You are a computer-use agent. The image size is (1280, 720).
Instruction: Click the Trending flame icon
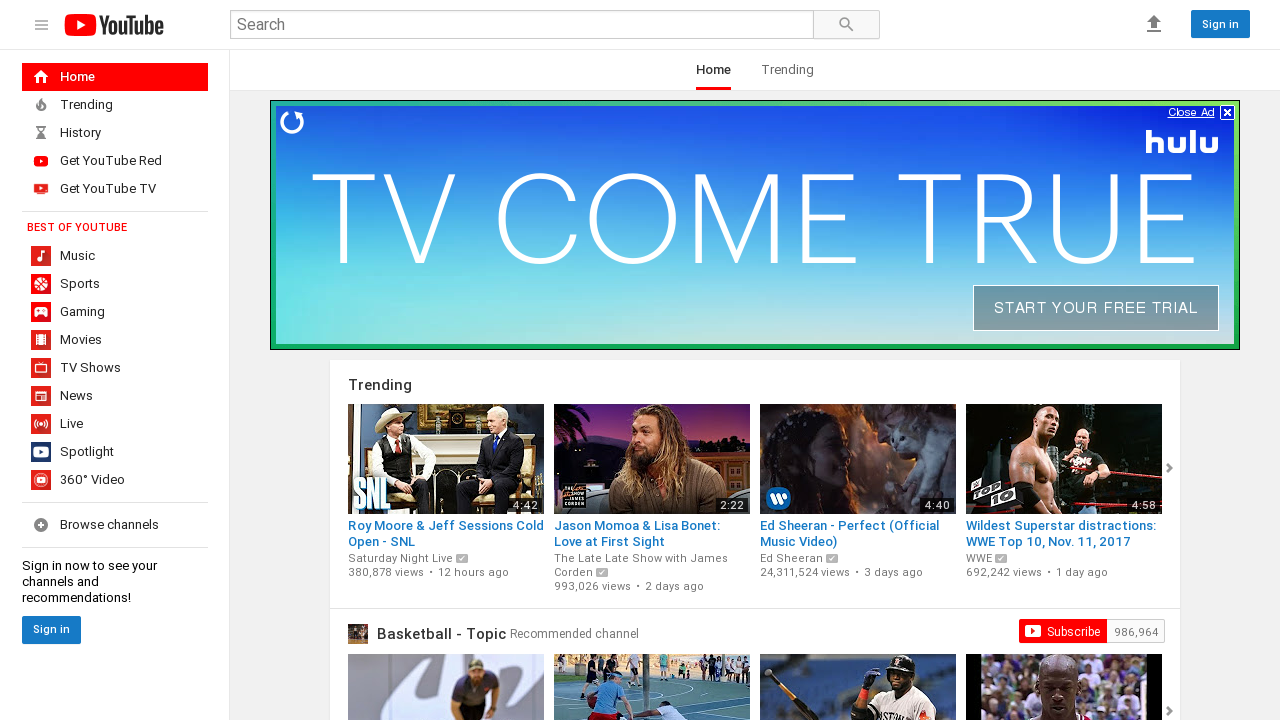41,105
